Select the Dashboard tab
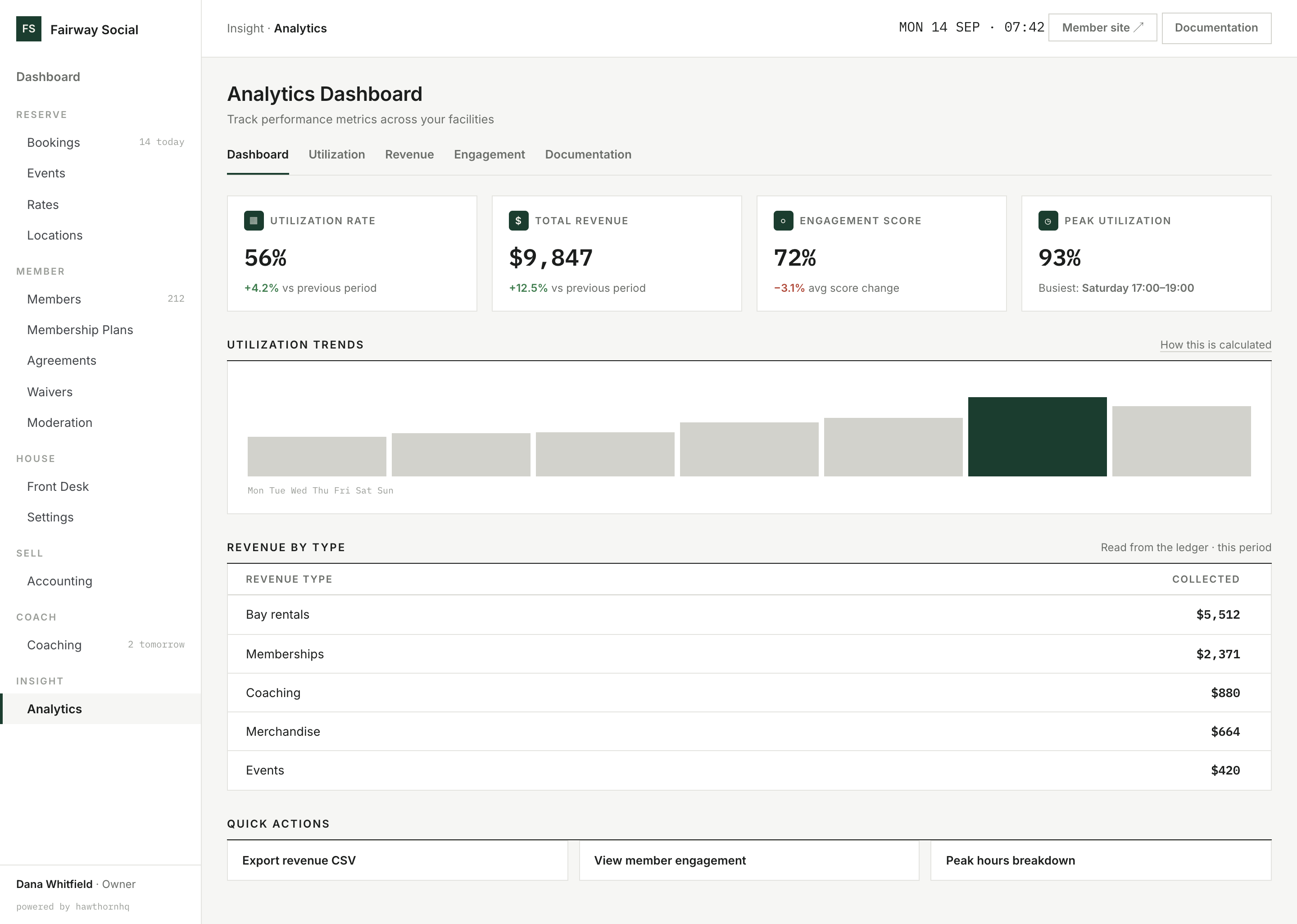 [x=258, y=155]
